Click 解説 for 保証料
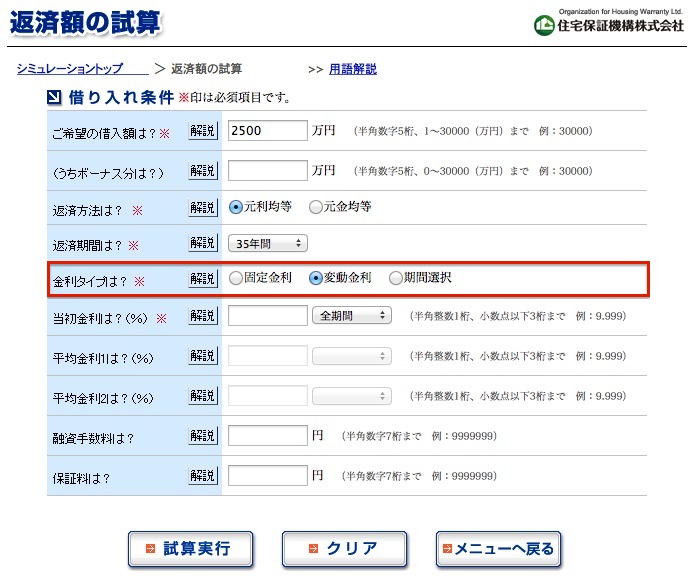694x582 pixels. pos(203,476)
